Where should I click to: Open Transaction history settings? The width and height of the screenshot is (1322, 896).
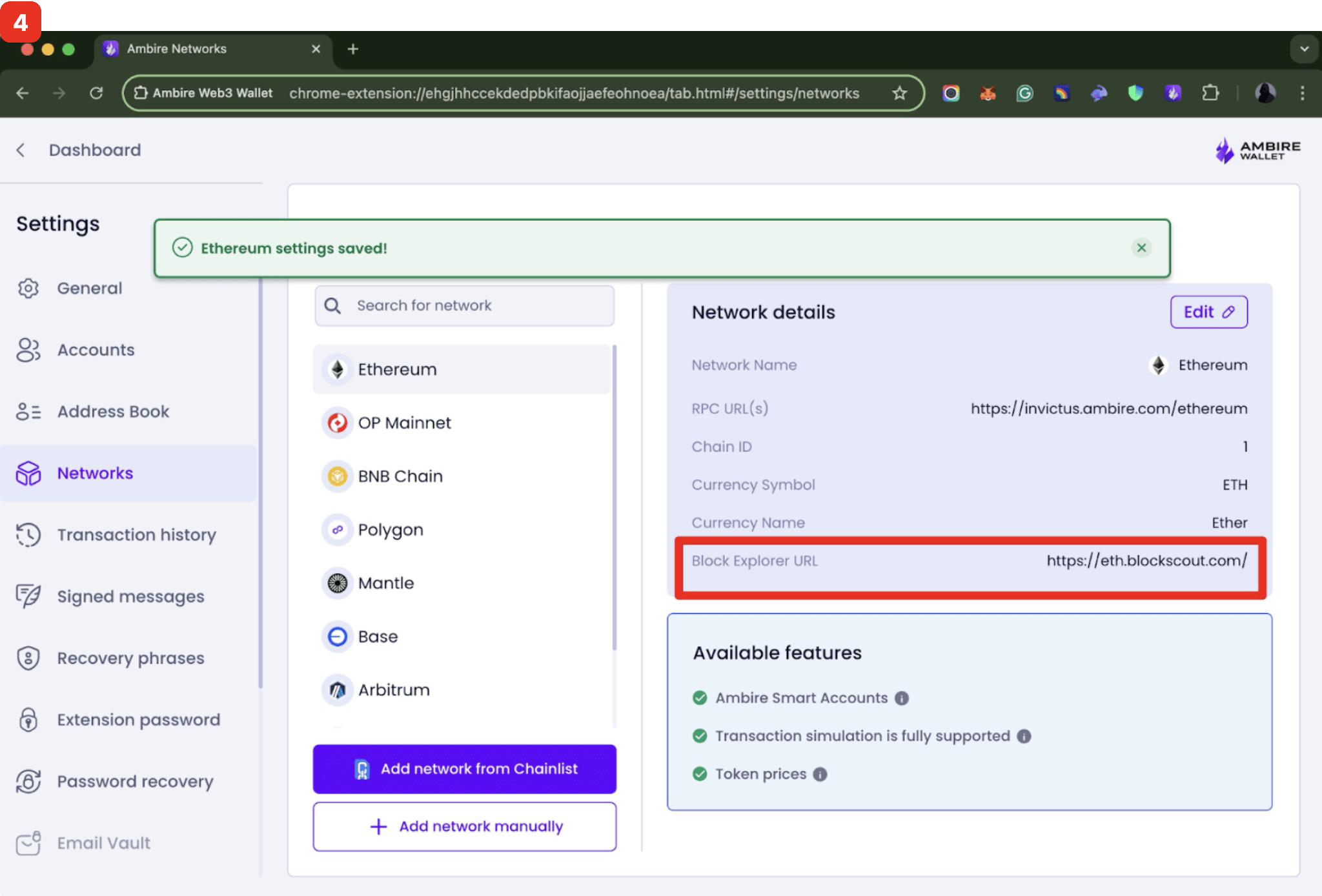point(136,535)
